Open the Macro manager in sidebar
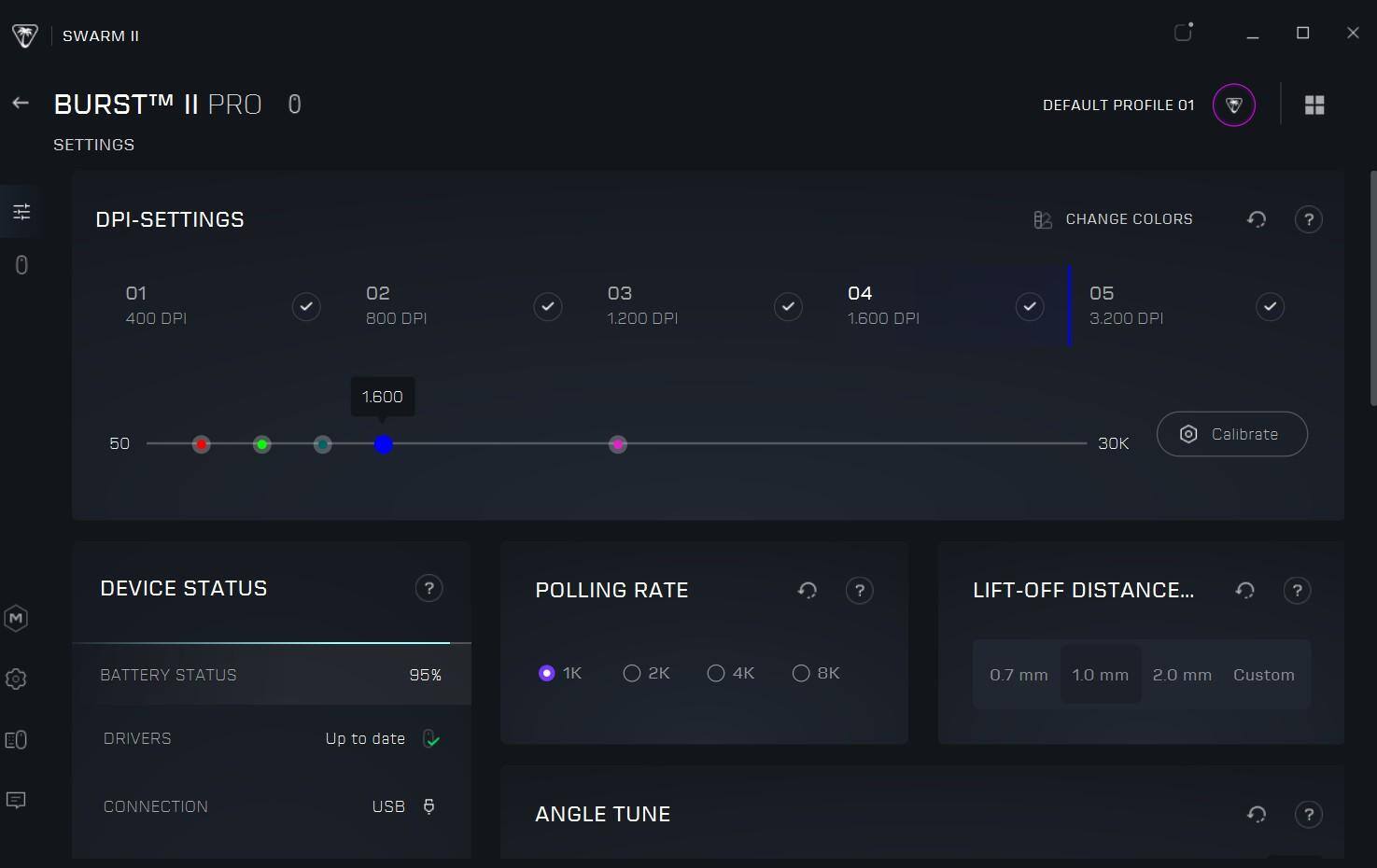 click(x=16, y=618)
